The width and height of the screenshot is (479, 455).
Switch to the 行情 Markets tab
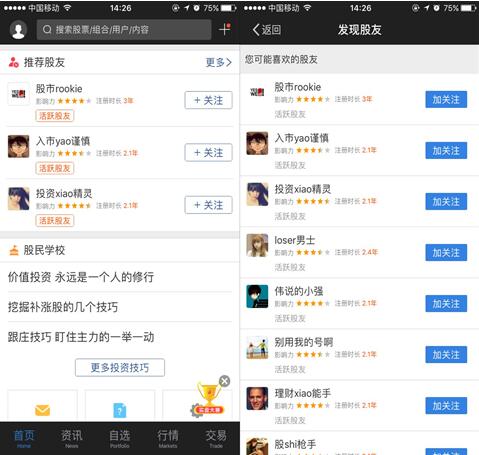coord(168,438)
